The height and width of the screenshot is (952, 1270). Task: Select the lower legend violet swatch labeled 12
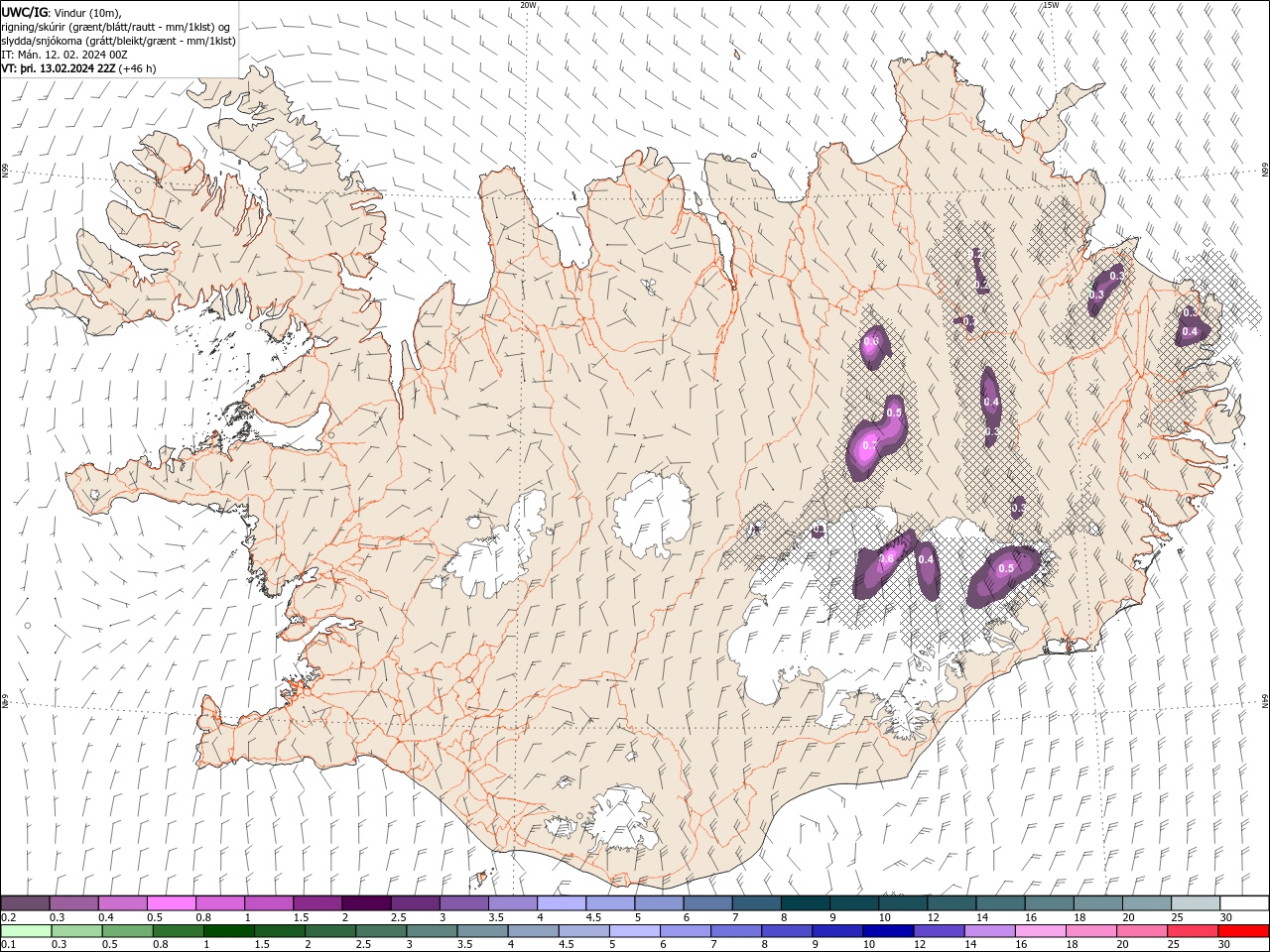pos(939,931)
